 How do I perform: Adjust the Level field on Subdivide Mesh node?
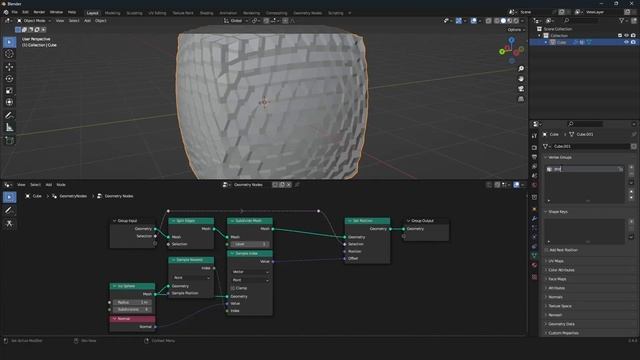[250, 244]
